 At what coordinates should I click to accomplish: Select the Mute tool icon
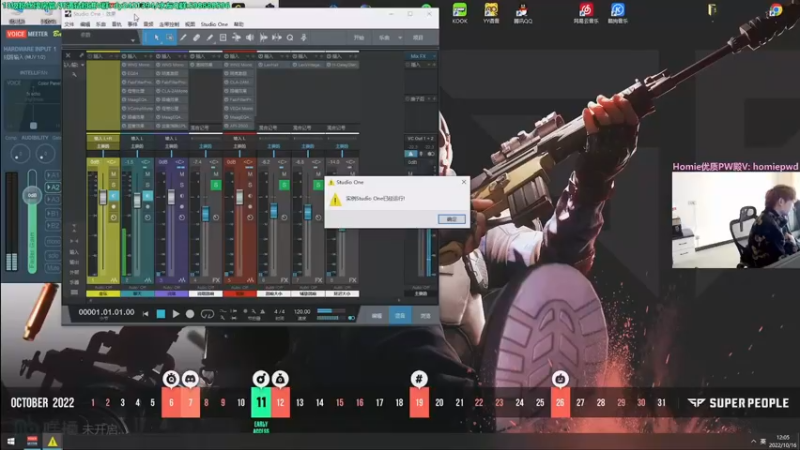tap(223, 38)
